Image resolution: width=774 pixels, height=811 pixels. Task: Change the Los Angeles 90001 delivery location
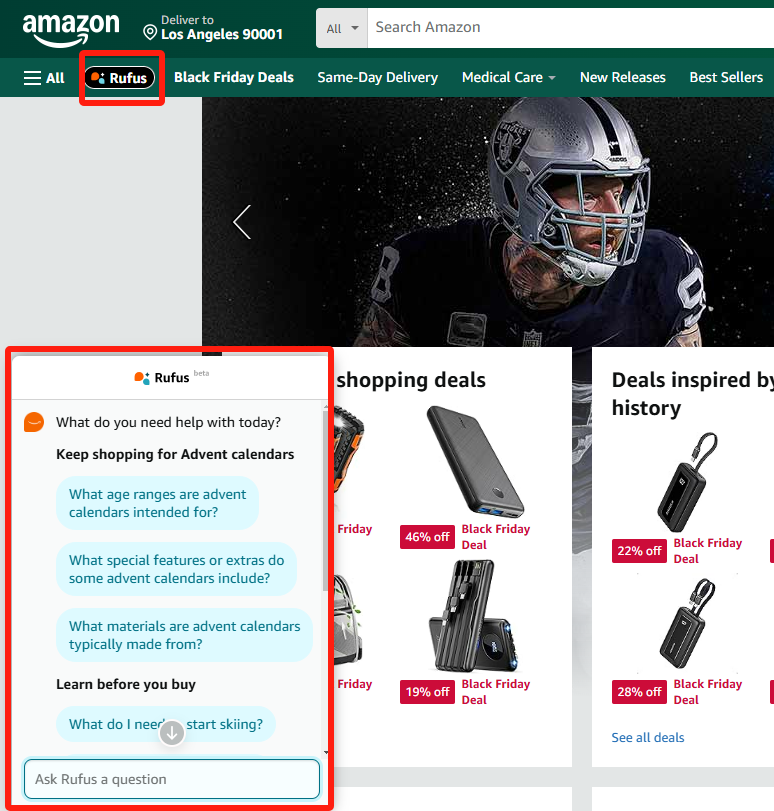point(221,34)
